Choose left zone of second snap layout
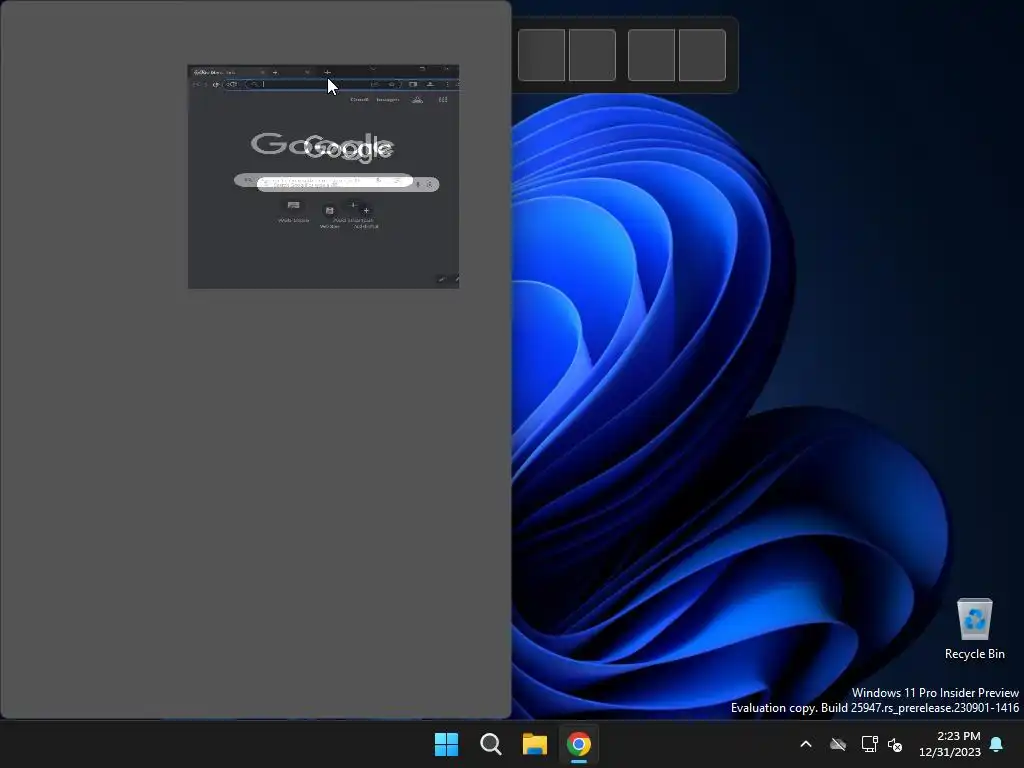 (651, 55)
